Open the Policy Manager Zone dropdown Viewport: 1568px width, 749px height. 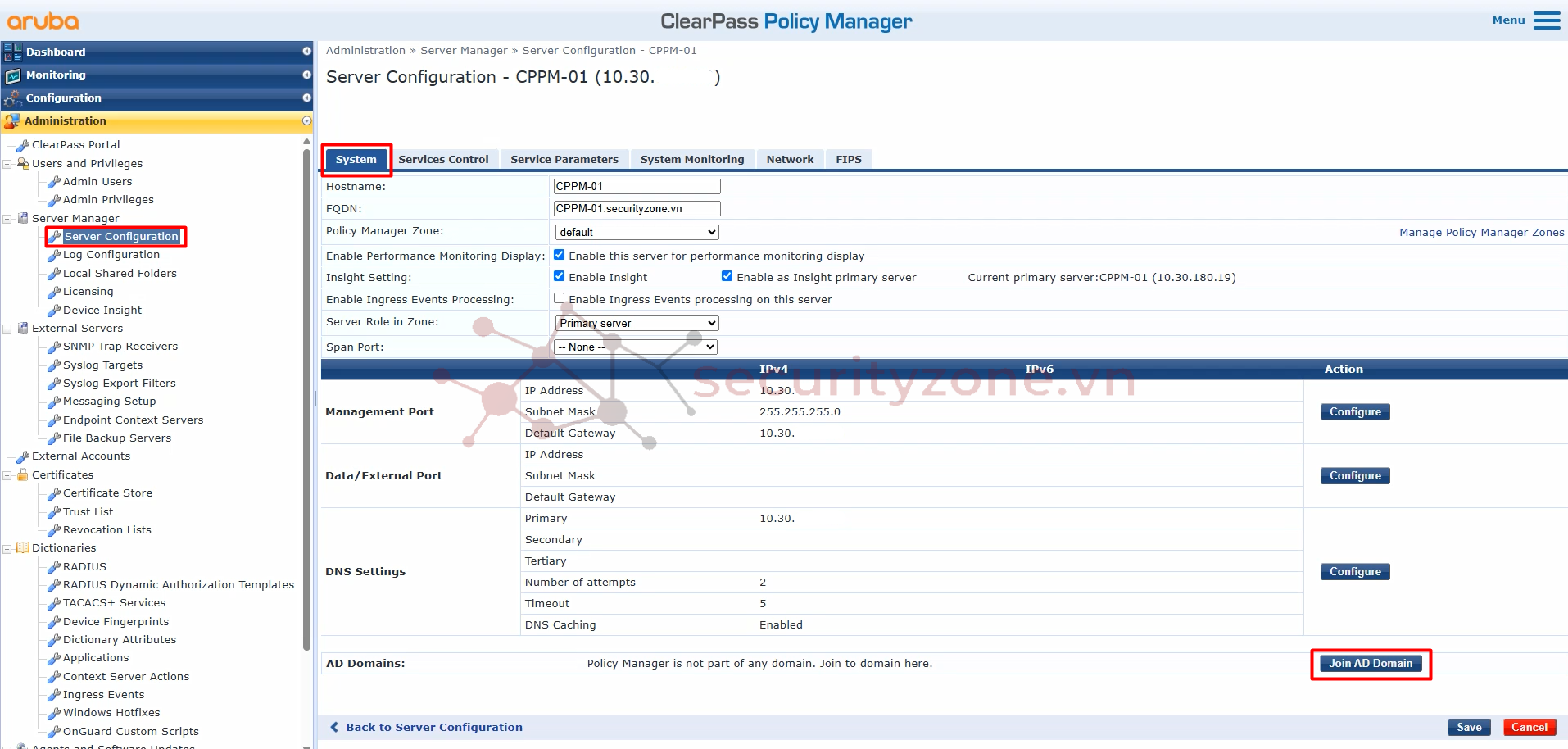(637, 233)
